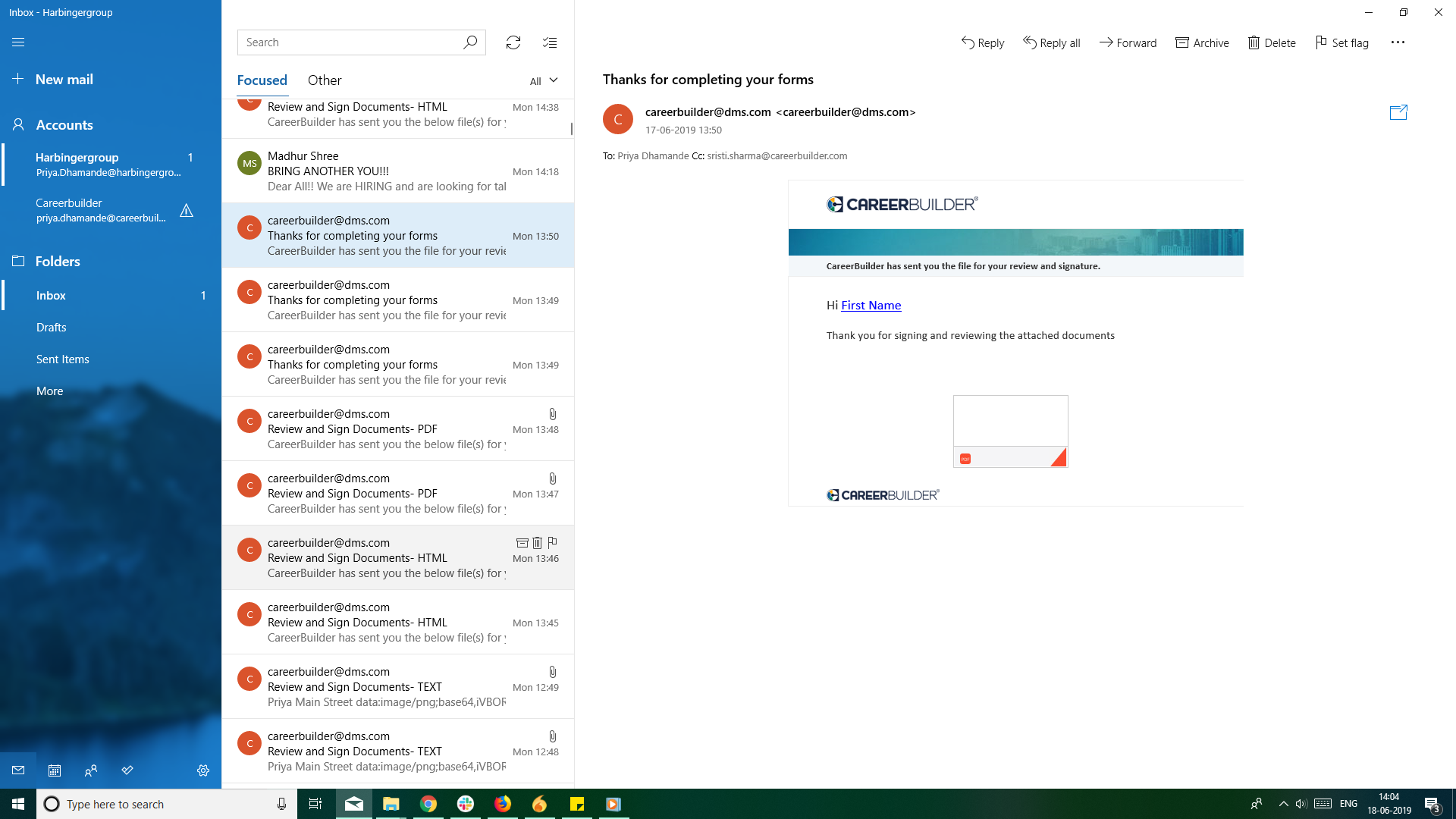The image size is (1456, 819).
Task: Switch to Mail view icon
Action: (x=18, y=770)
